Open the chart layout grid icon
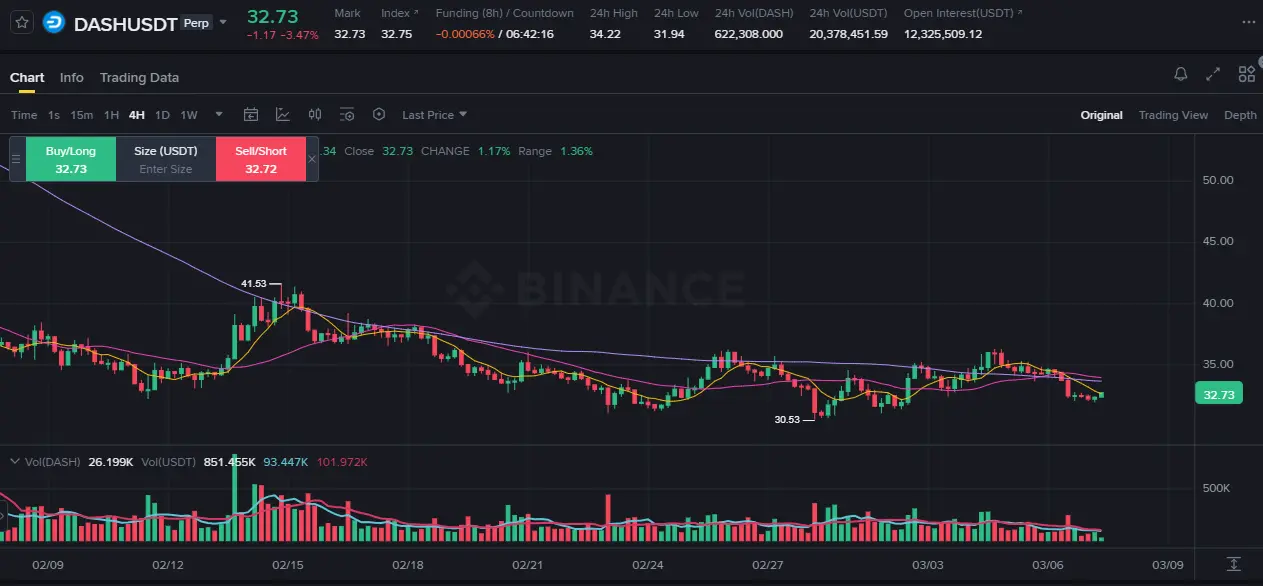 (x=1246, y=74)
